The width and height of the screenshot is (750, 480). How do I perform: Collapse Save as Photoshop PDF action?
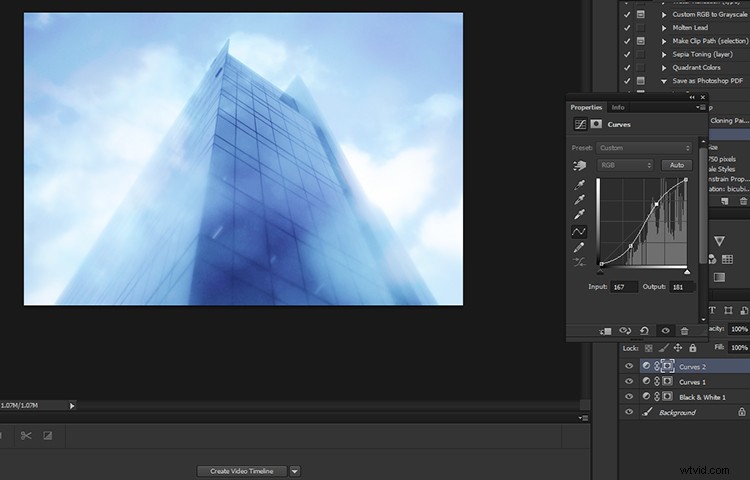pos(664,81)
